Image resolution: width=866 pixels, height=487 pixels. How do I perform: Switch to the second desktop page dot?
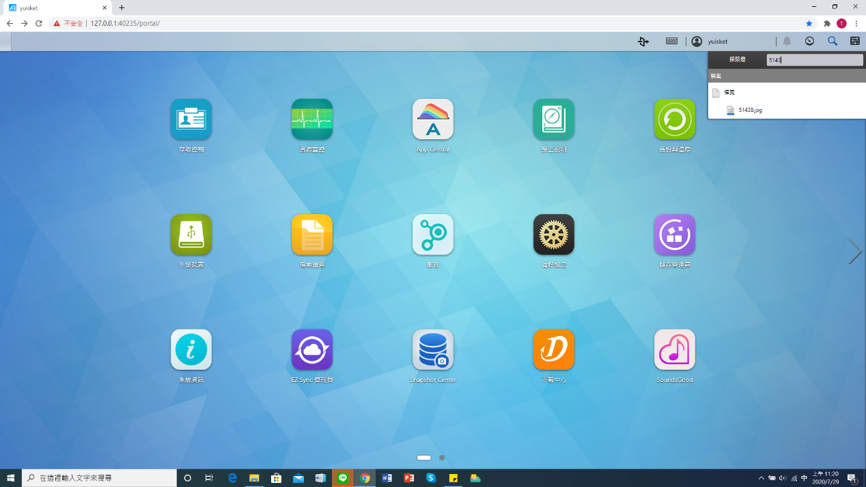coord(442,457)
